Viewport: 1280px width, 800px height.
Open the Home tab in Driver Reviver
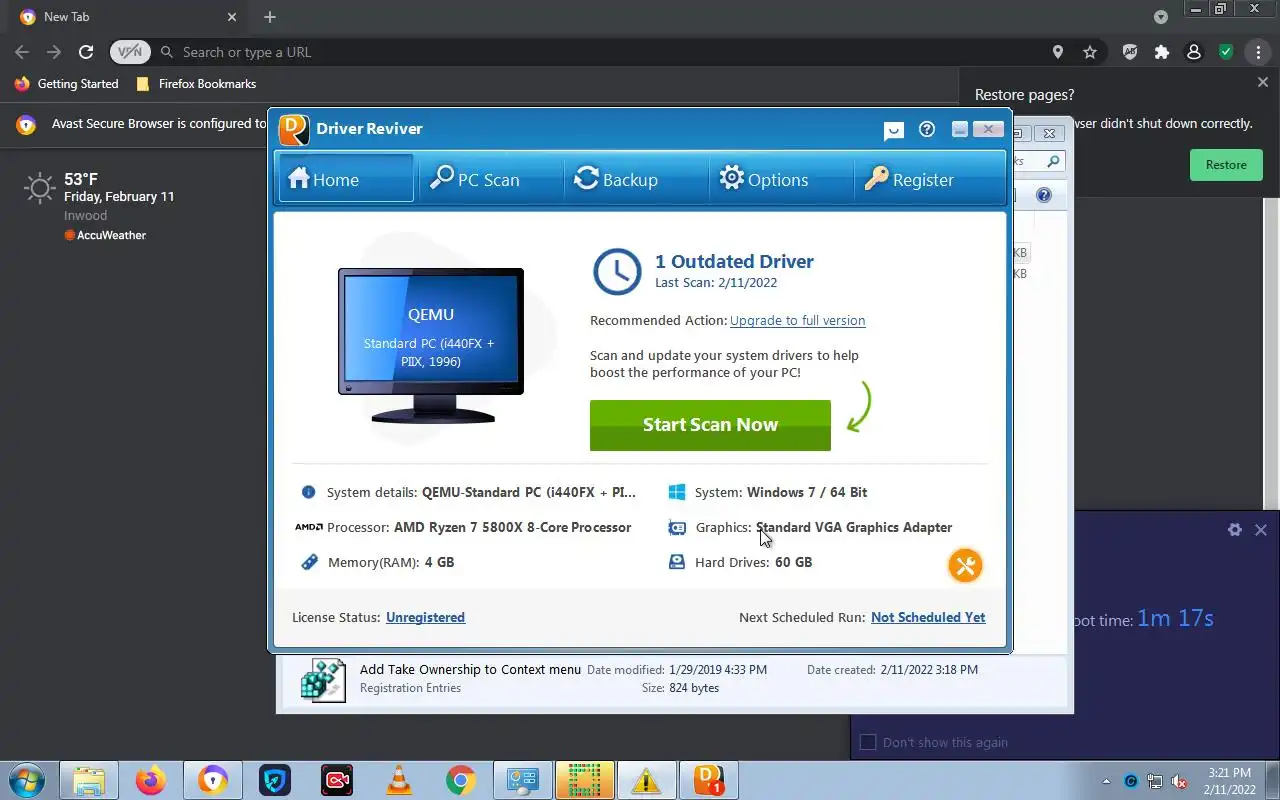(346, 179)
